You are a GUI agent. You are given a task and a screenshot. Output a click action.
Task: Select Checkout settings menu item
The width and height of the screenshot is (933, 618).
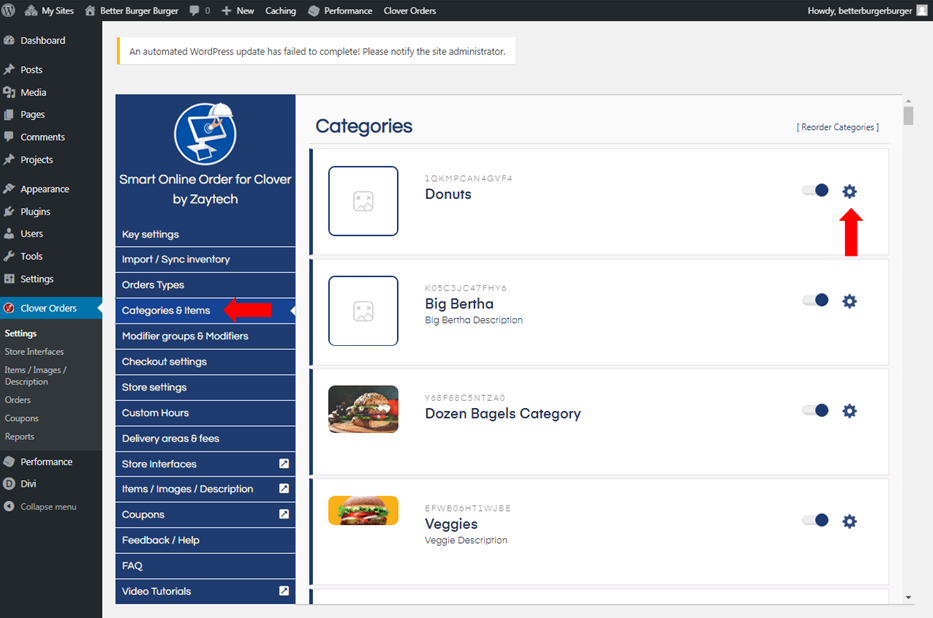pos(205,362)
